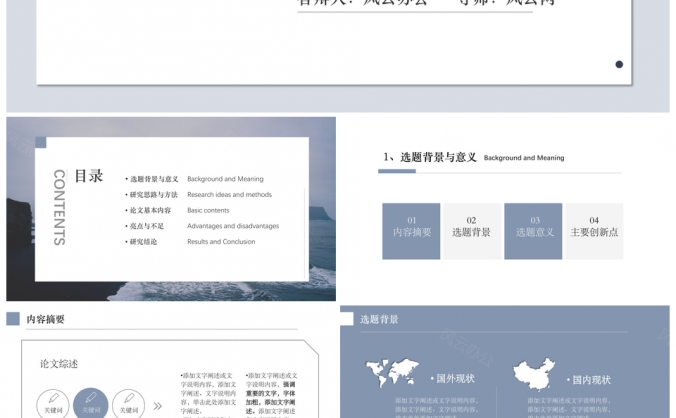The width and height of the screenshot is (676, 418).
Task: Select the 03 选题意义 box
Action: tap(533, 231)
